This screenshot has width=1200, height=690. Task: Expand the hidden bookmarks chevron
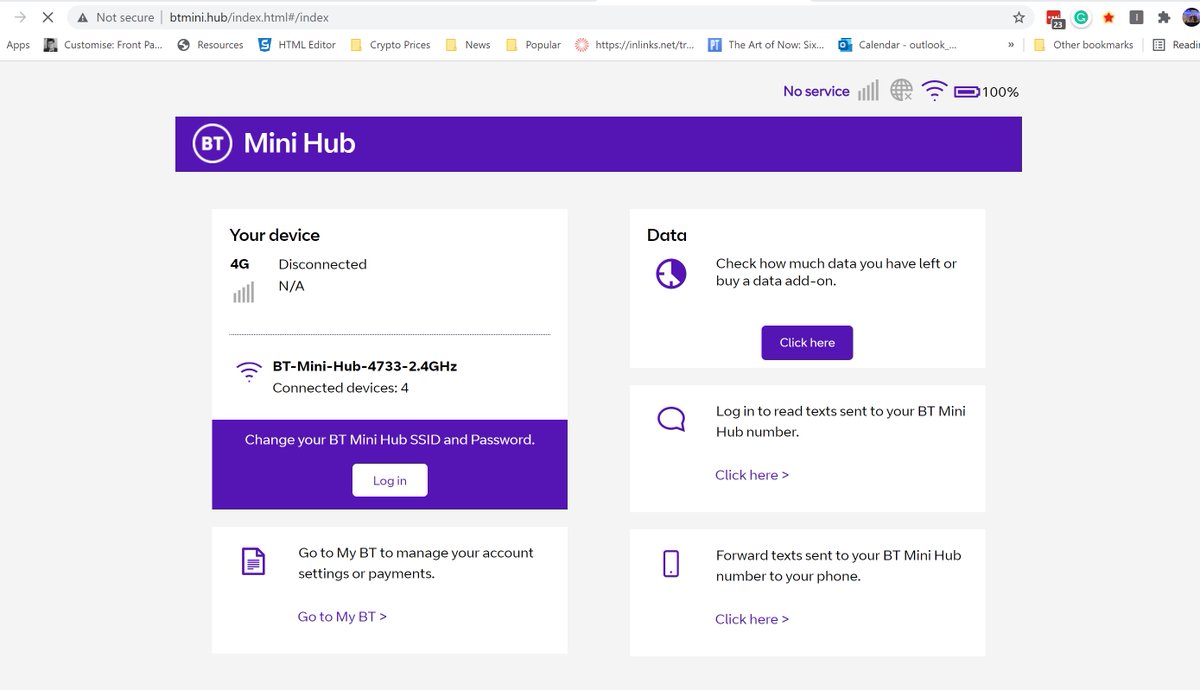pos(1011,45)
